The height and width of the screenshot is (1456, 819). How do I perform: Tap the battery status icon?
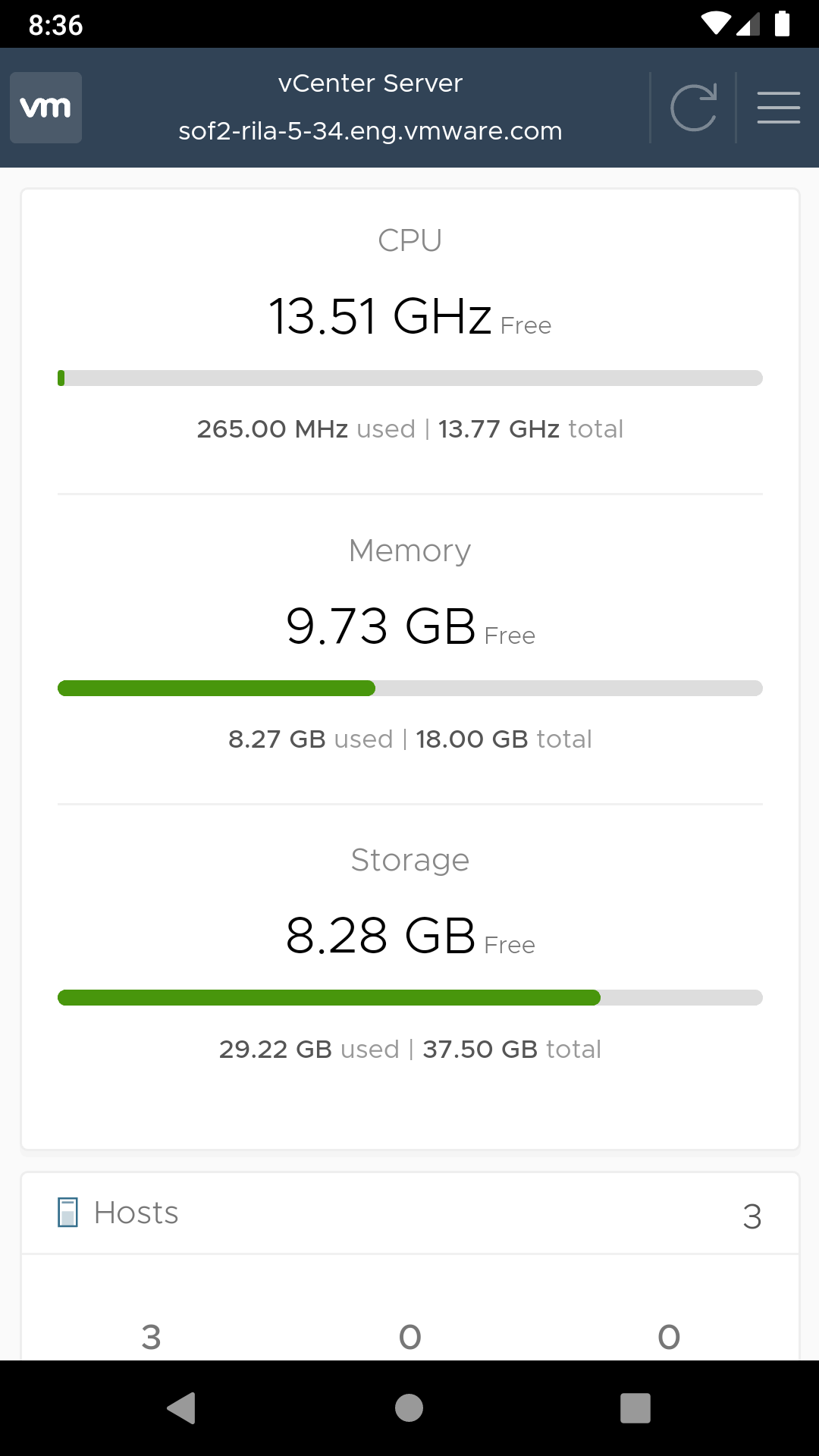783,24
